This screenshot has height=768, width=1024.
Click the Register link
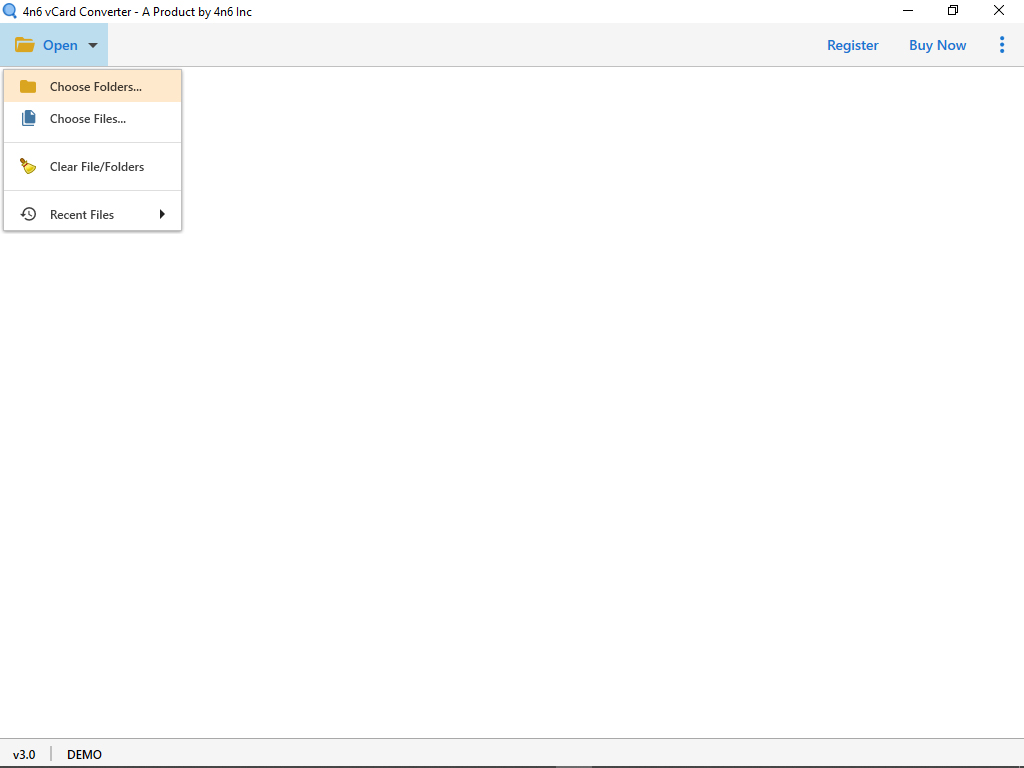click(x=852, y=45)
